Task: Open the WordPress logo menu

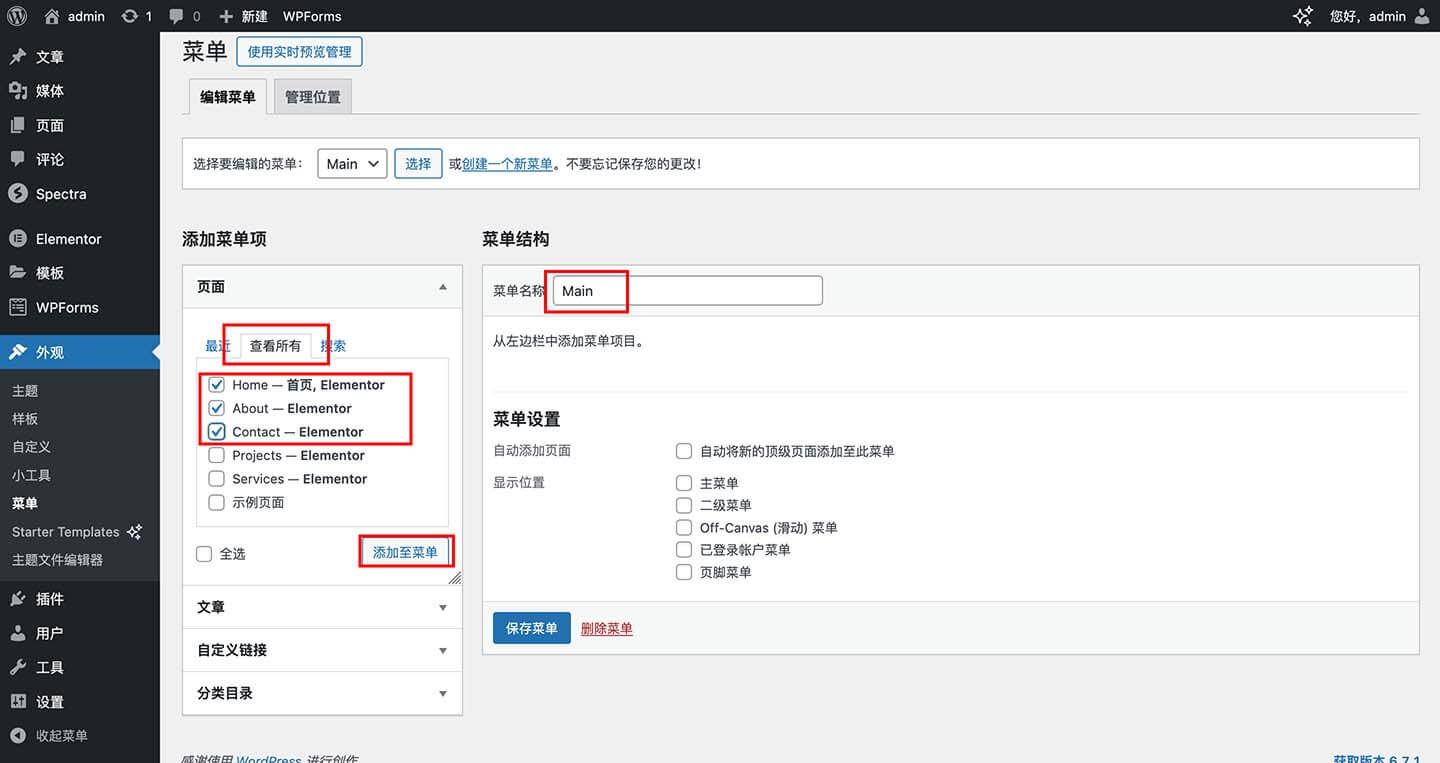Action: tap(17, 16)
